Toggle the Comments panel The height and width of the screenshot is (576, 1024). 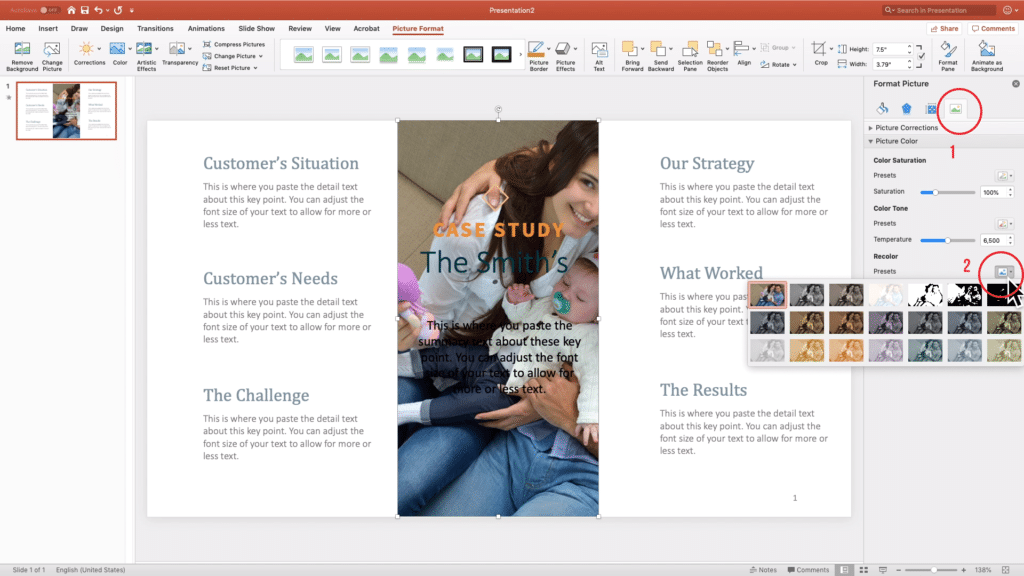click(992, 28)
